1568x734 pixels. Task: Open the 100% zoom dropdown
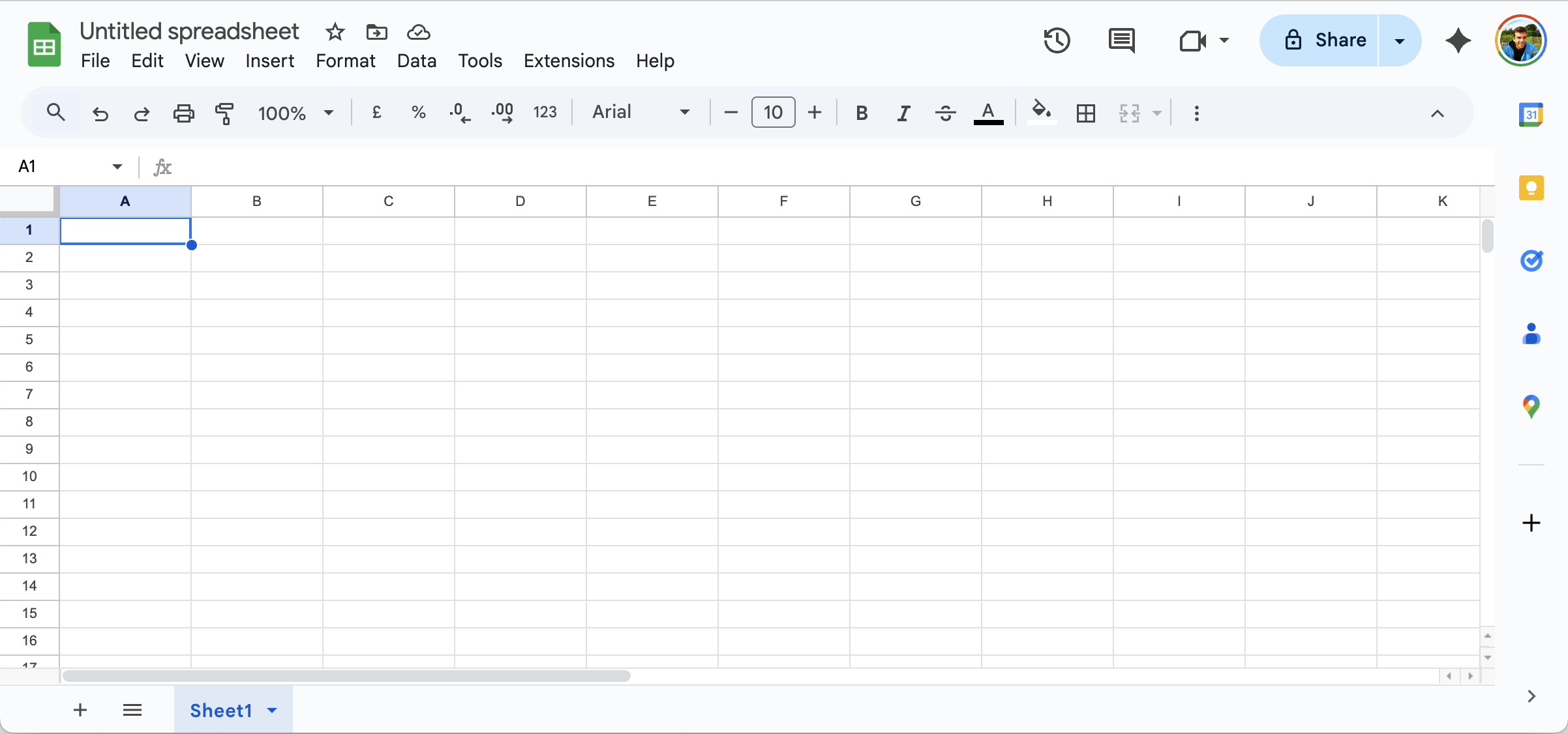295,113
